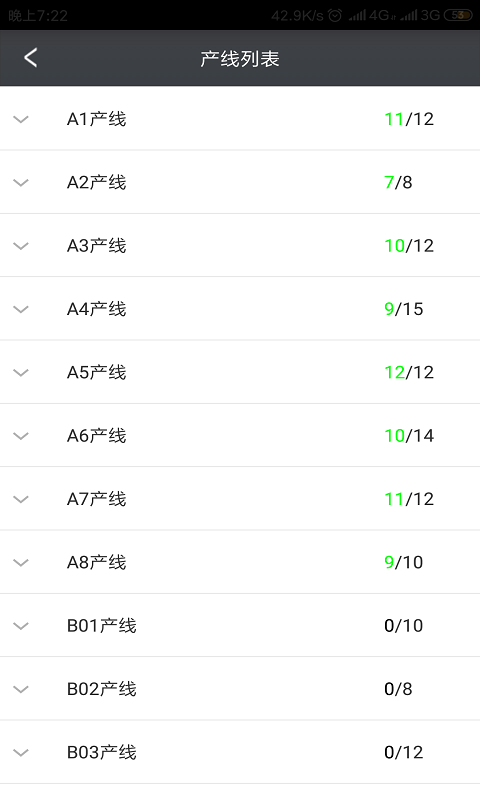480x800 pixels.
Task: Expand the B02产线 chevron
Action: (x=21, y=689)
